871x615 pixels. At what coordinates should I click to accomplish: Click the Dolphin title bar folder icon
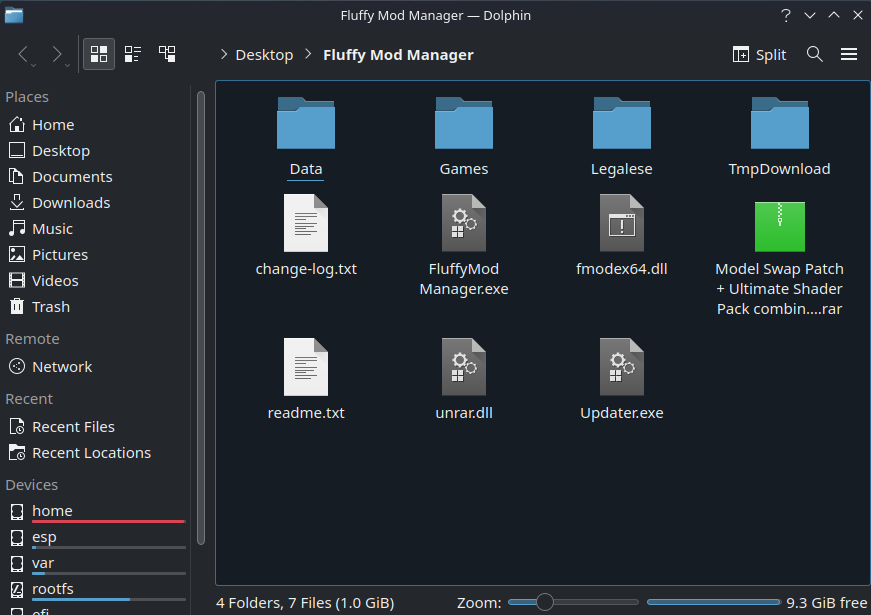tap(14, 15)
